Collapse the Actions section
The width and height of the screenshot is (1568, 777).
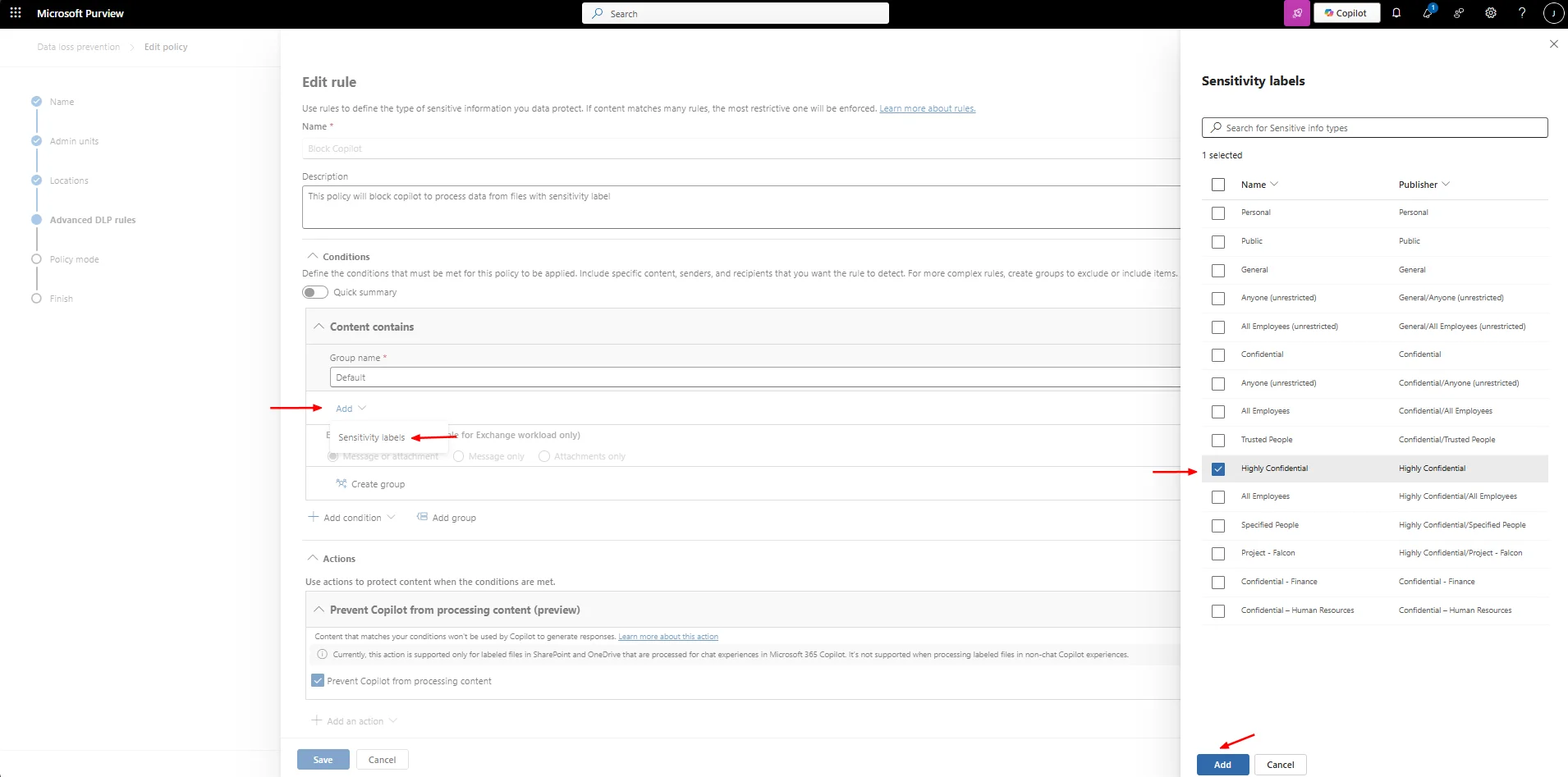[313, 558]
